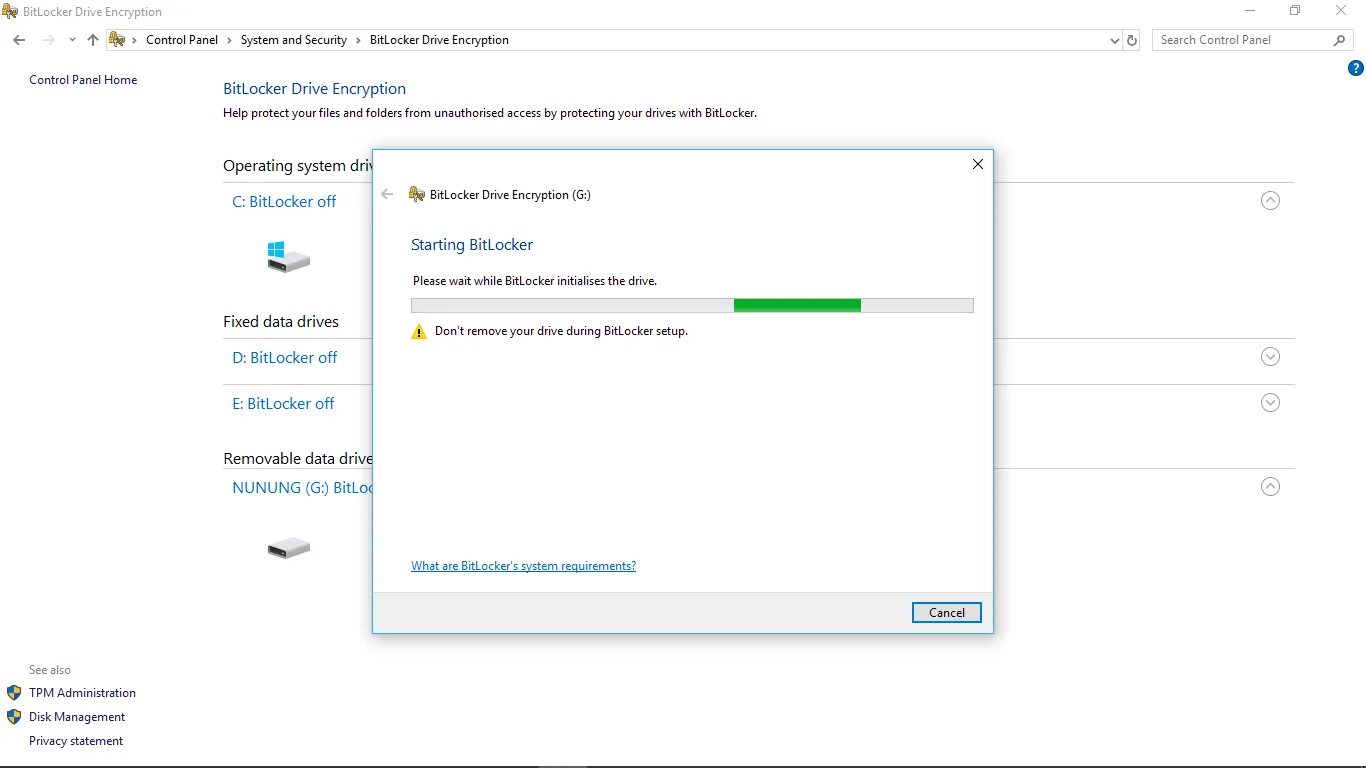Viewport: 1366px width, 768px height.
Task: Click the yellow warning triangle icon
Action: pyautogui.click(x=419, y=332)
